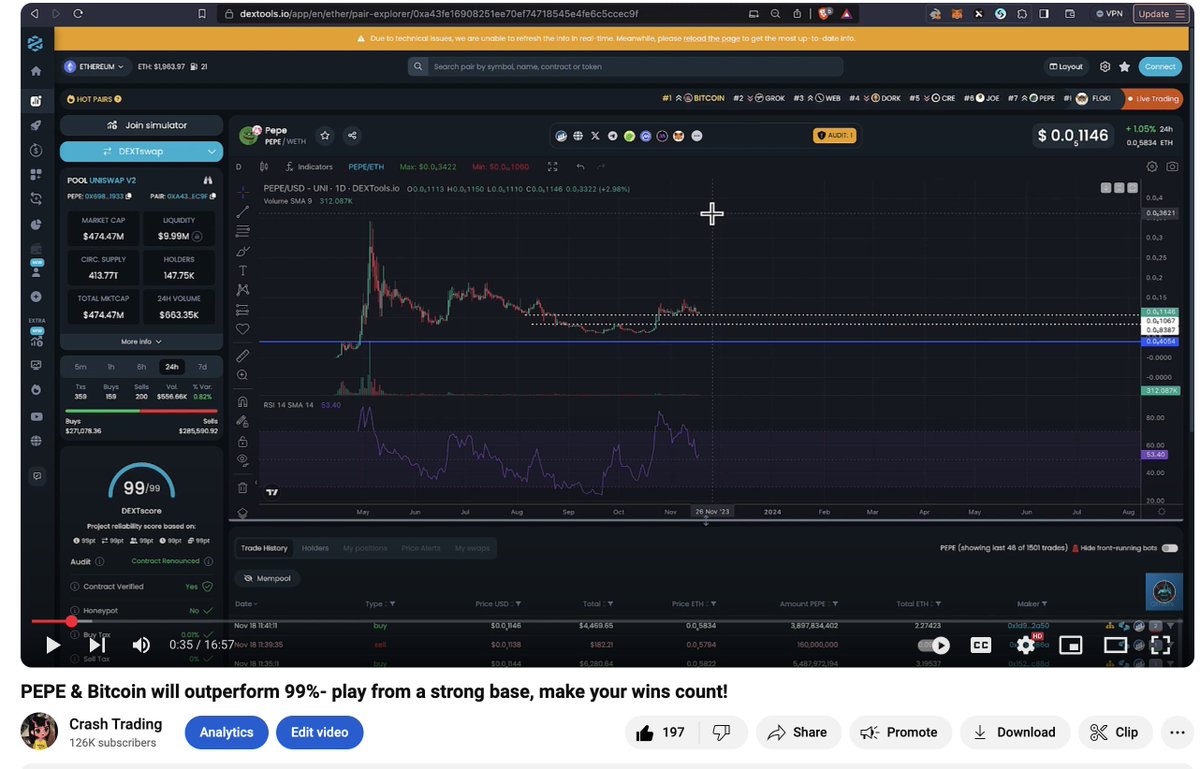Open YouTube more actions ellipsis menu
The image size is (1200, 769).
pos(1176,732)
